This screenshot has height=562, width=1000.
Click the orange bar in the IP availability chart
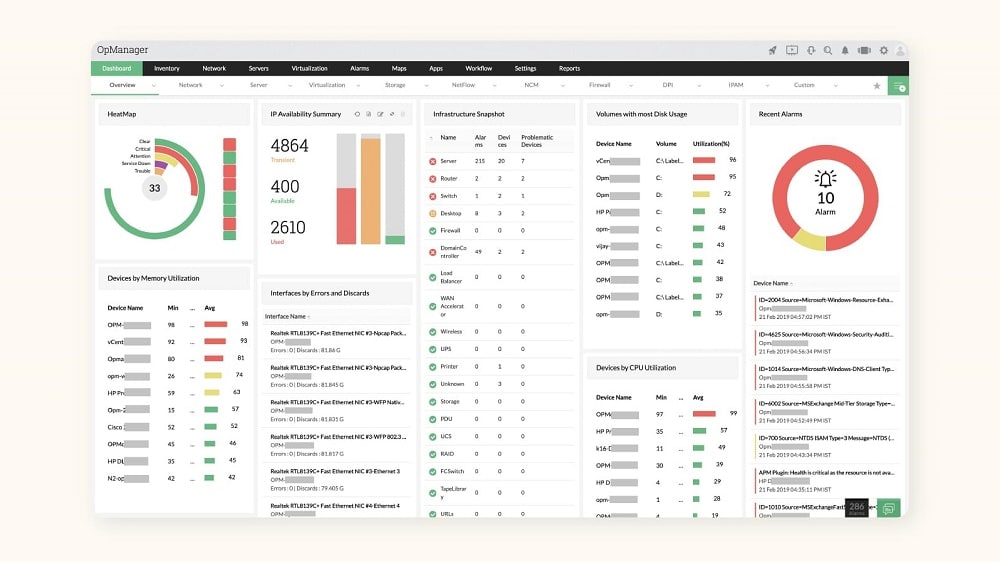click(x=371, y=189)
